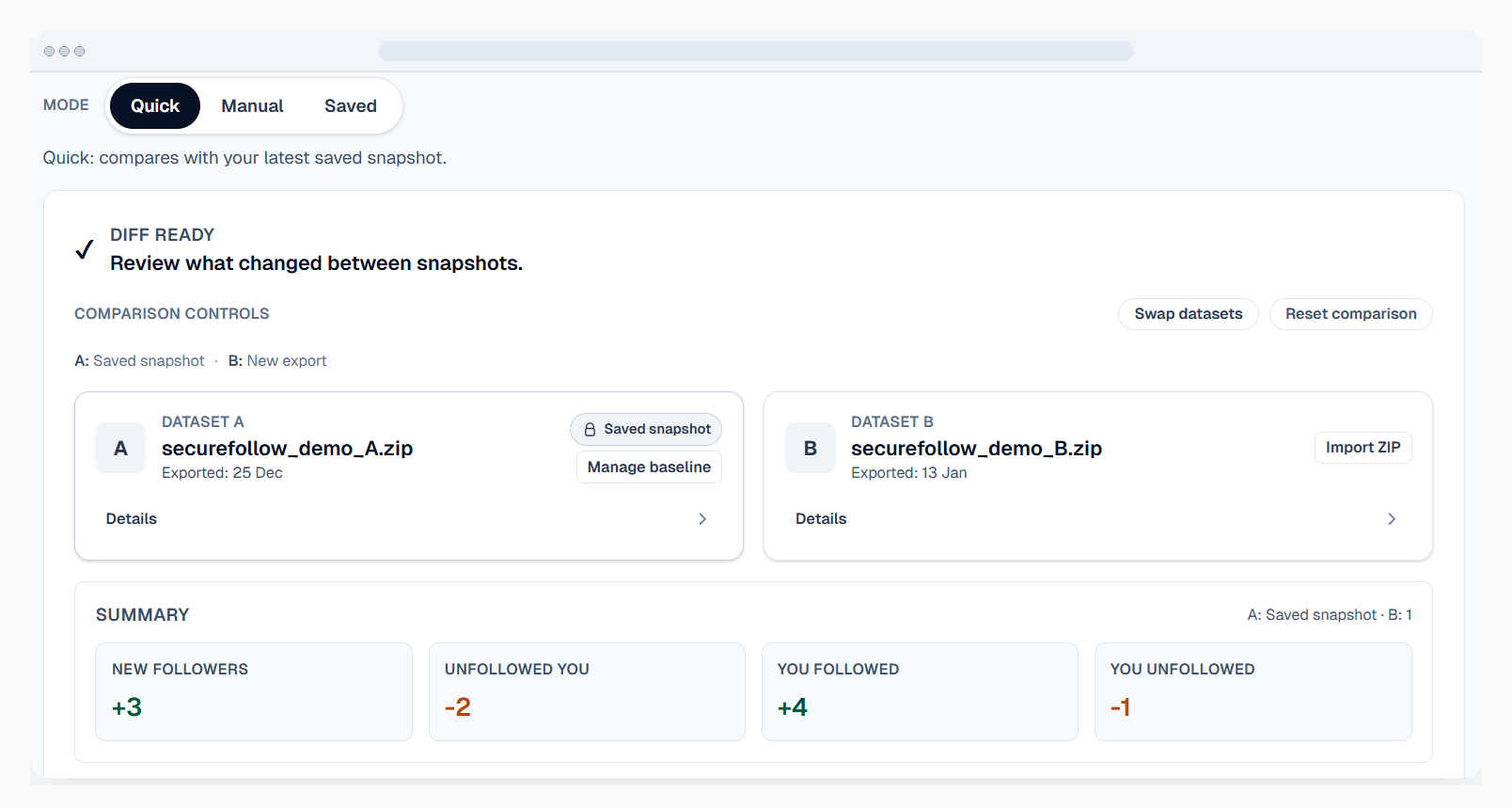Select the Manual mode option

click(x=252, y=106)
